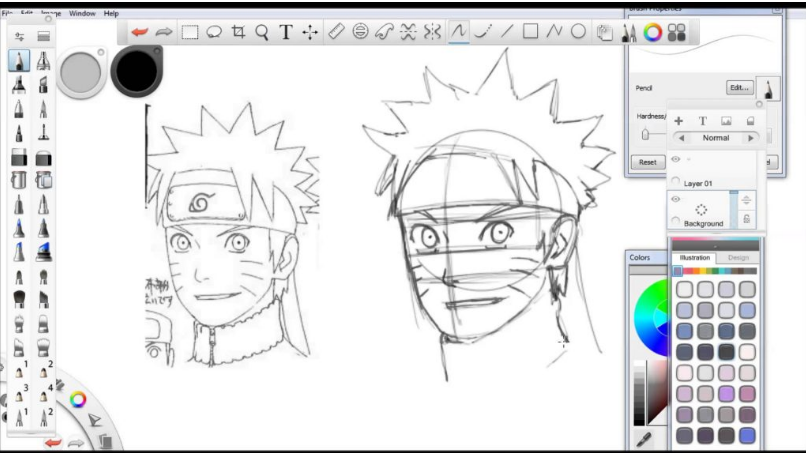Add a new layer with plus icon

679,121
